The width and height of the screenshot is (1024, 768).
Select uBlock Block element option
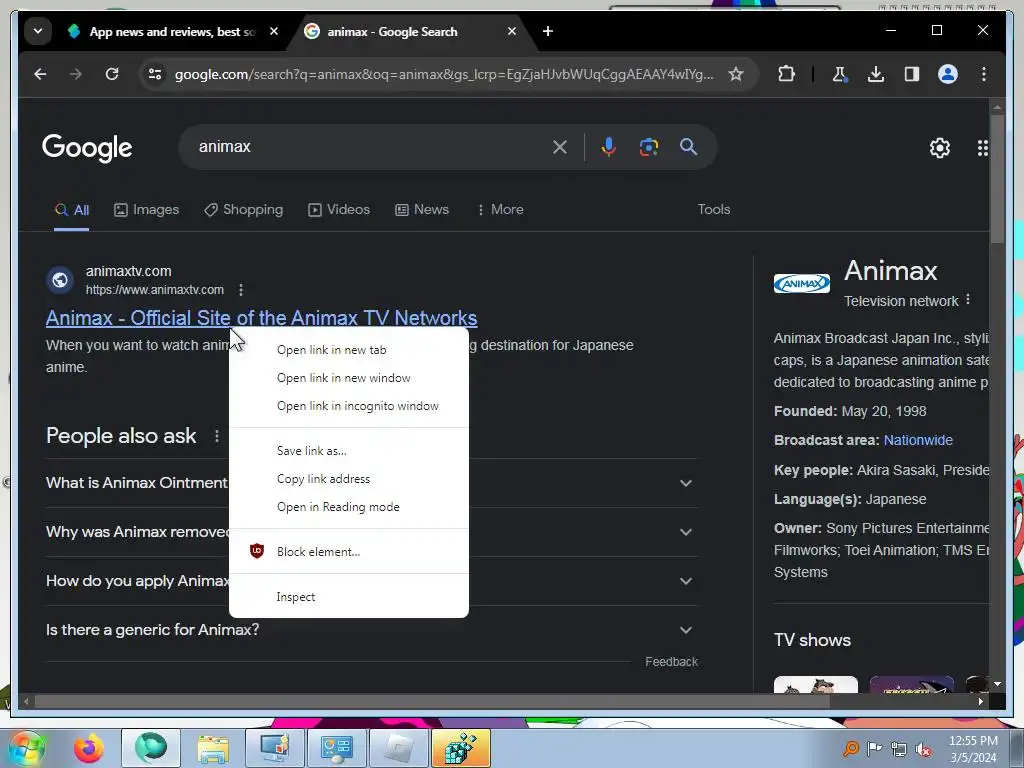pyautogui.click(x=349, y=552)
